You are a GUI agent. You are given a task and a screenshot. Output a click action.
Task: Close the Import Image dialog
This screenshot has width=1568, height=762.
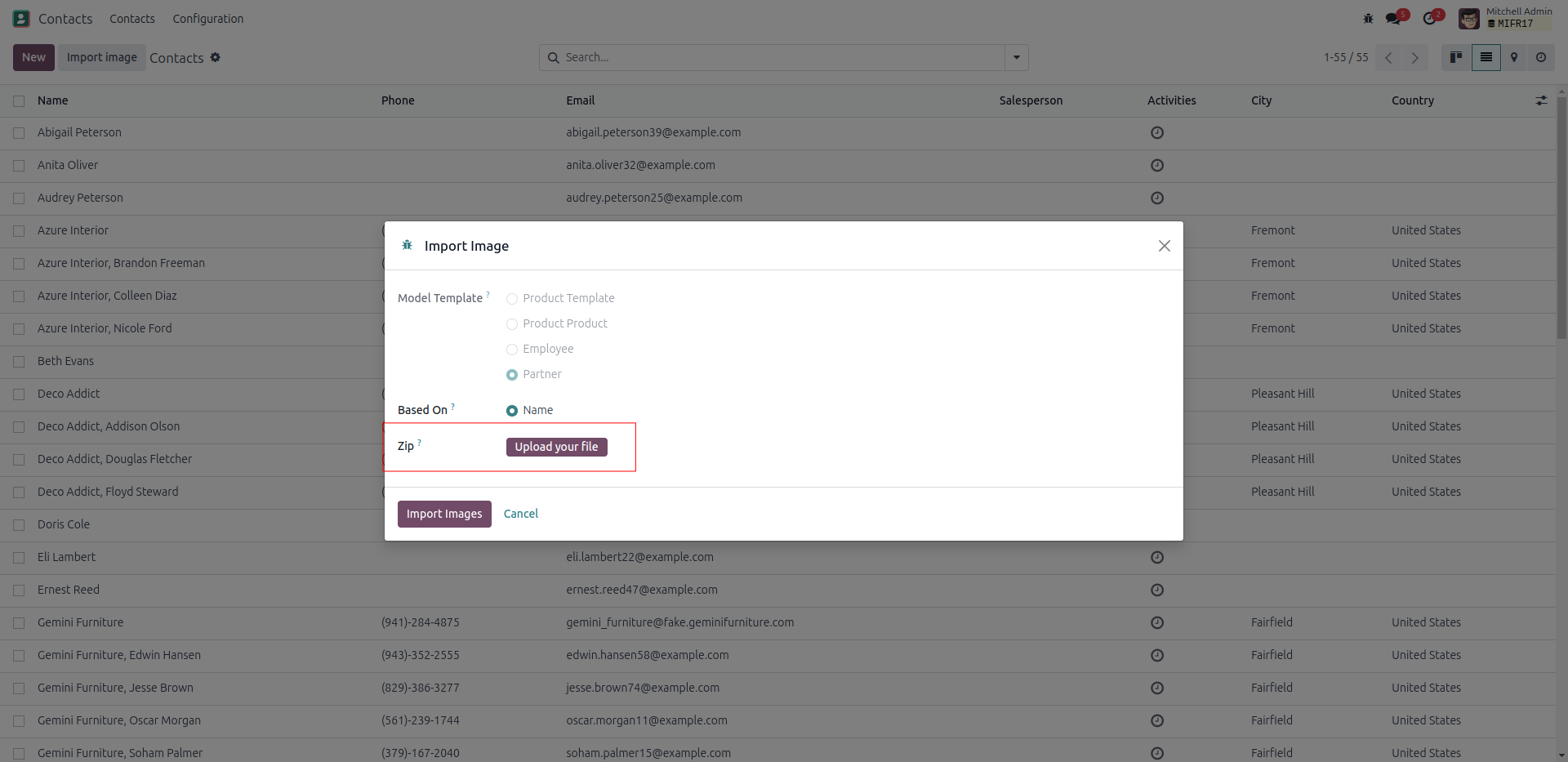click(1164, 246)
